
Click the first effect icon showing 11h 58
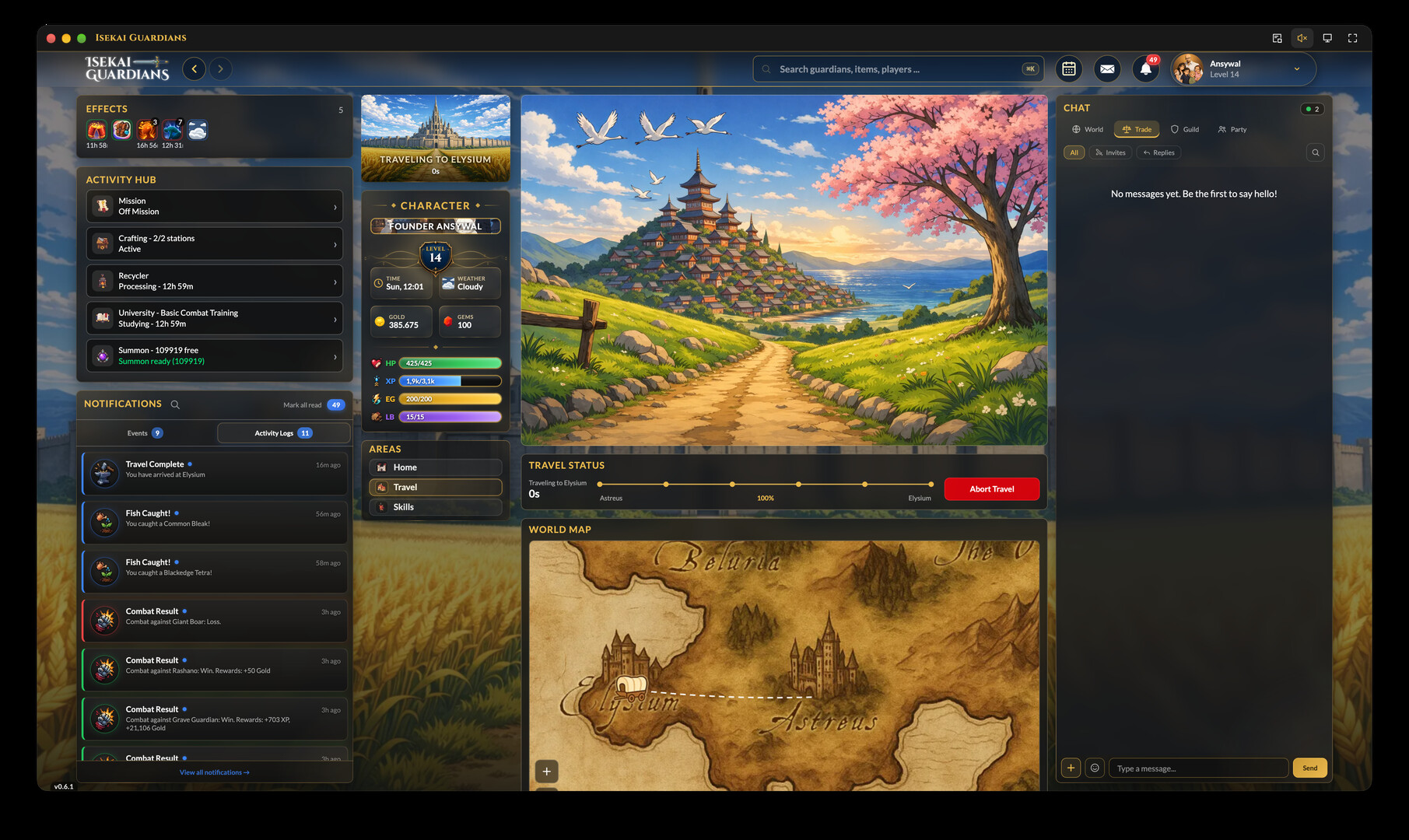tap(96, 130)
